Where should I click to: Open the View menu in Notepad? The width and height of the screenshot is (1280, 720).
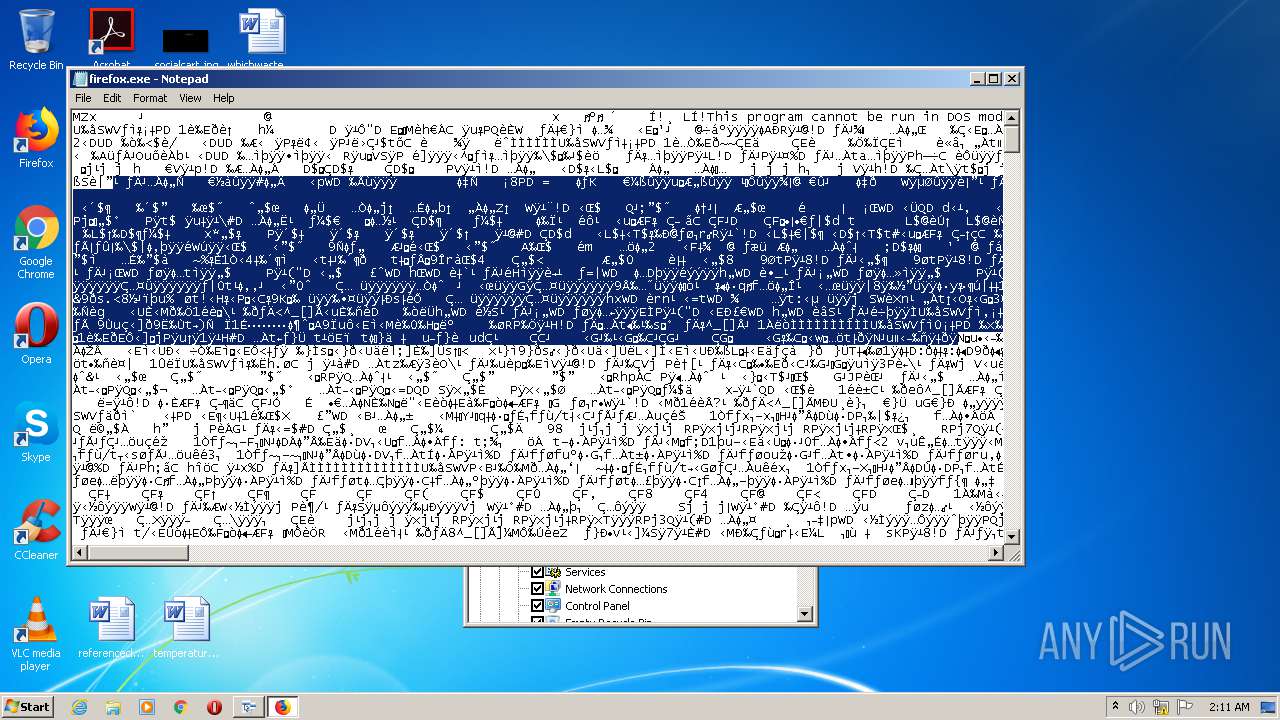pos(190,98)
